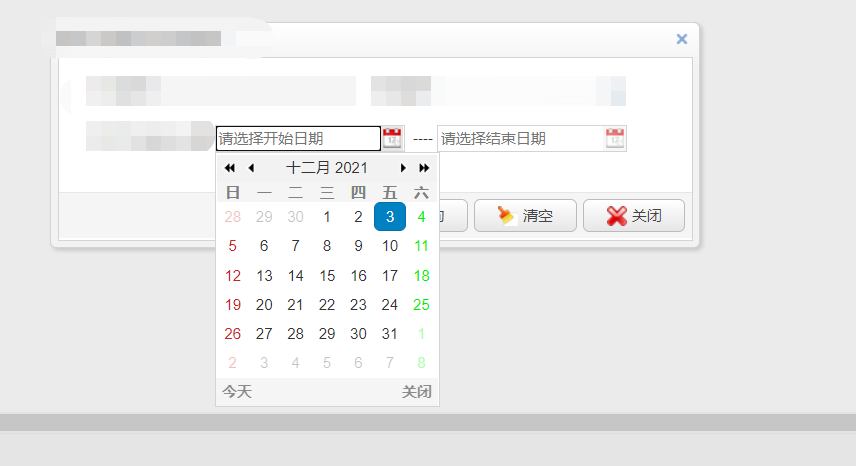Choose date 31 in the calendar
856x466 pixels.
(390, 333)
